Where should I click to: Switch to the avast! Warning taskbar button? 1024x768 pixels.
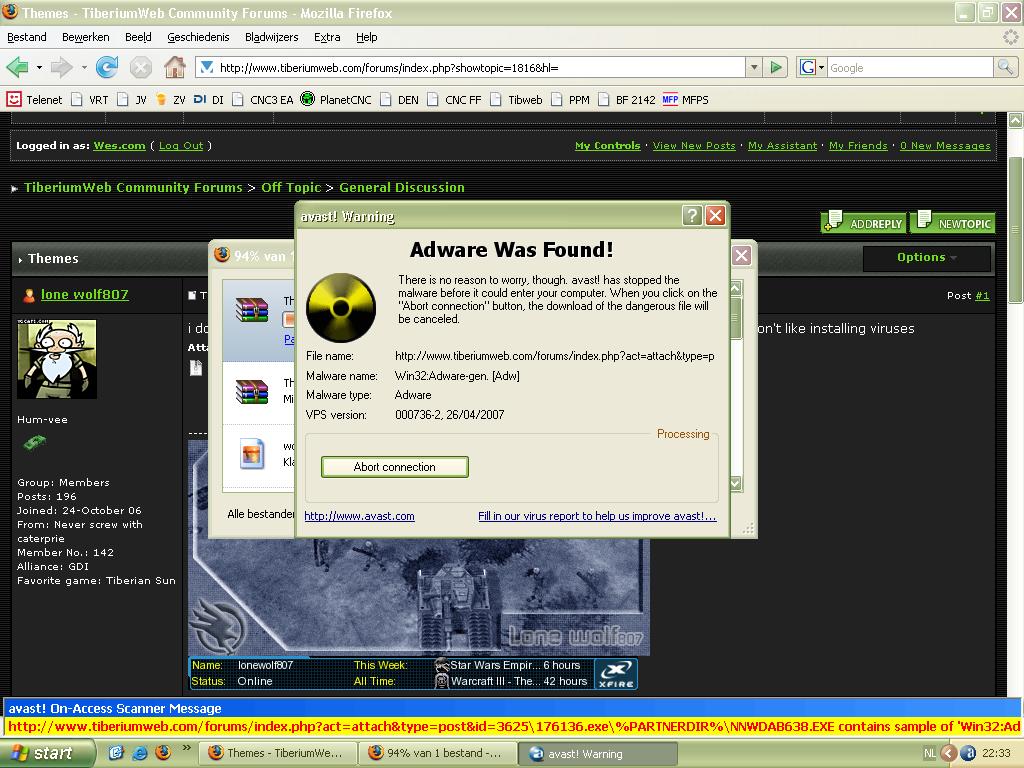click(598, 753)
